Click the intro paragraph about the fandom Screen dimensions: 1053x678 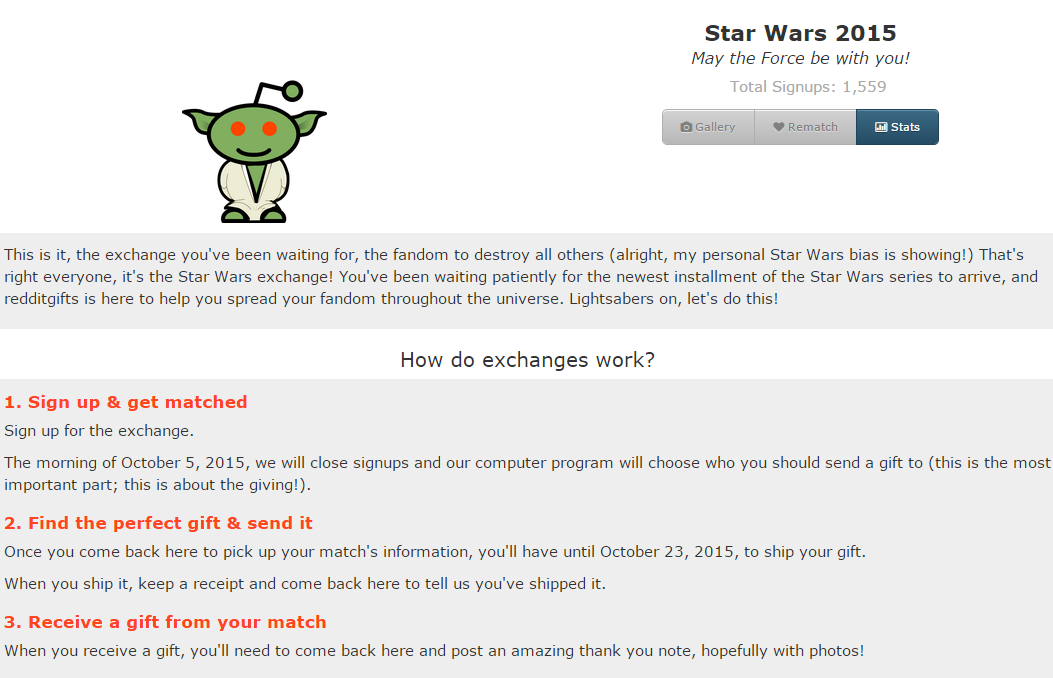tap(521, 277)
